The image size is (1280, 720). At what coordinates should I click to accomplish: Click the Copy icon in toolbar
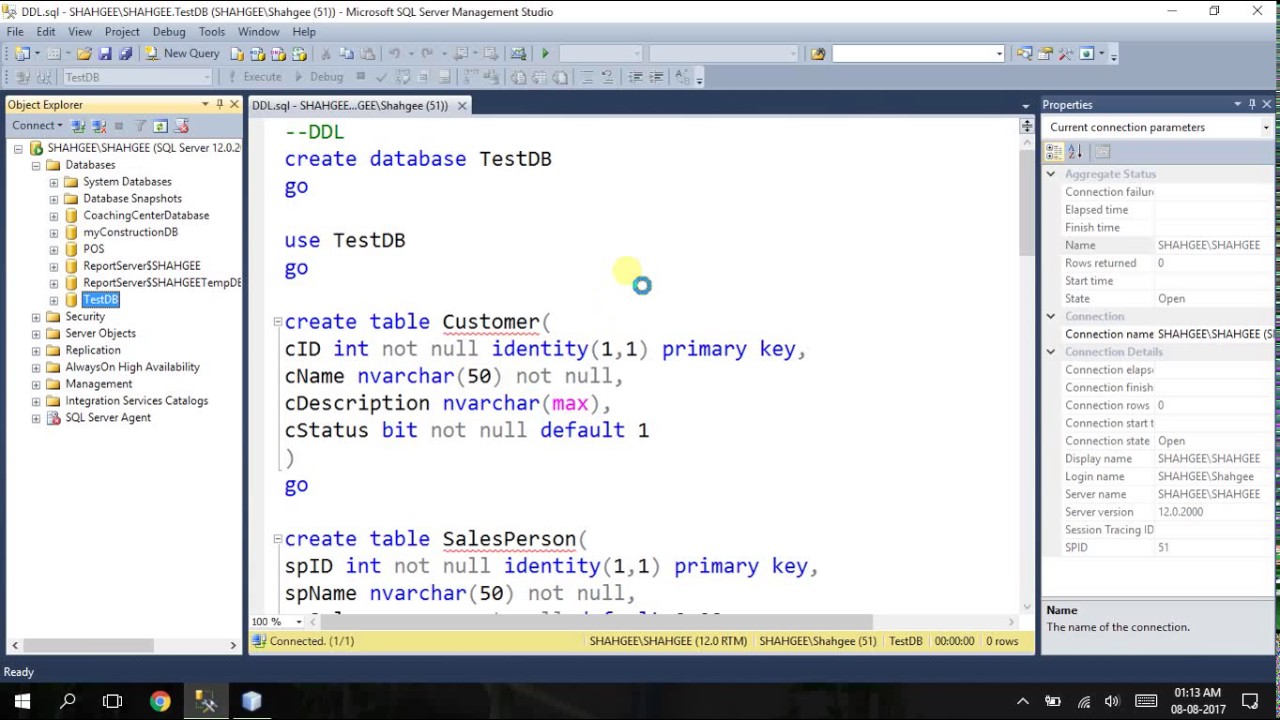(x=347, y=53)
